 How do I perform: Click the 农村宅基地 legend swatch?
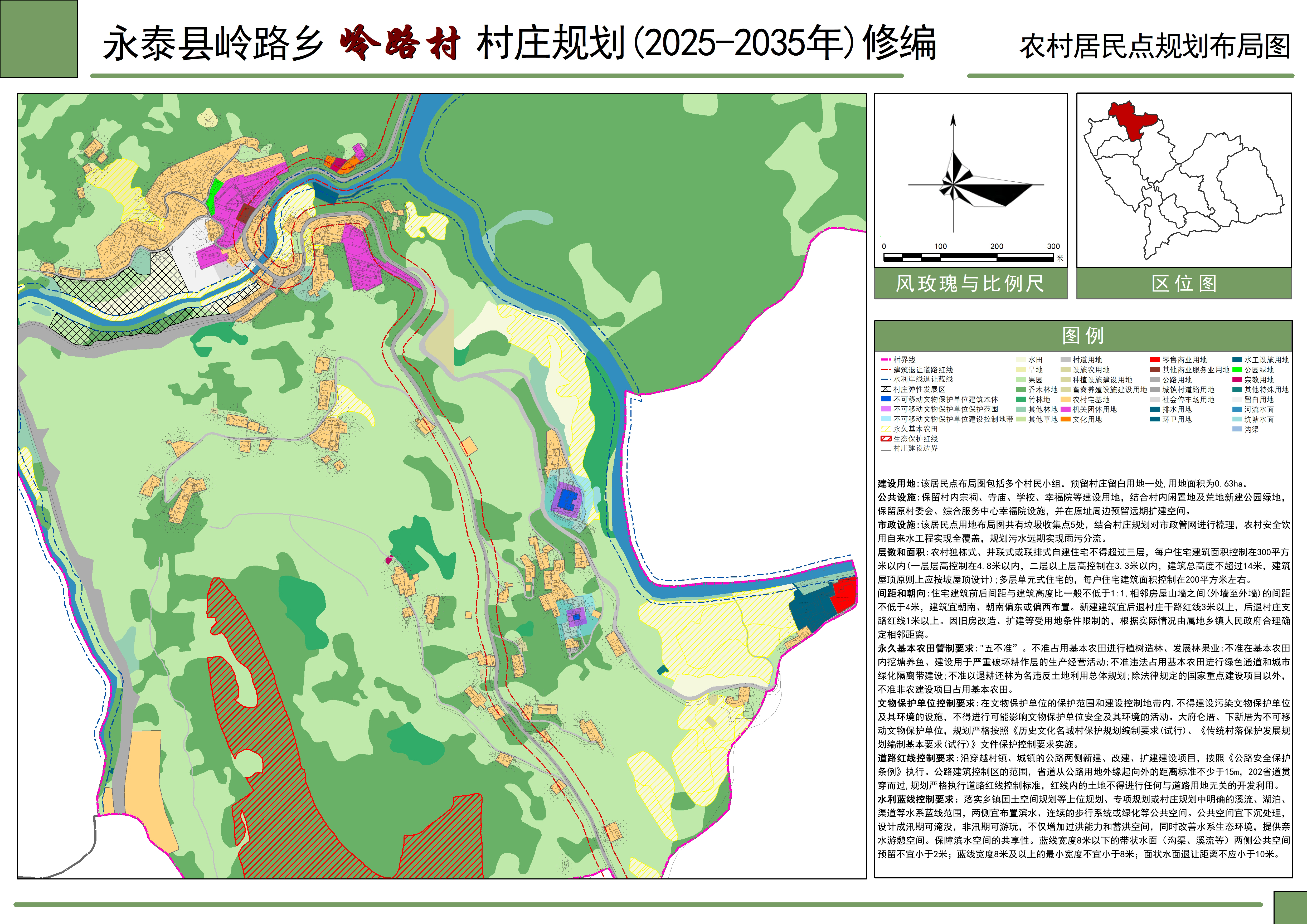point(1065,400)
